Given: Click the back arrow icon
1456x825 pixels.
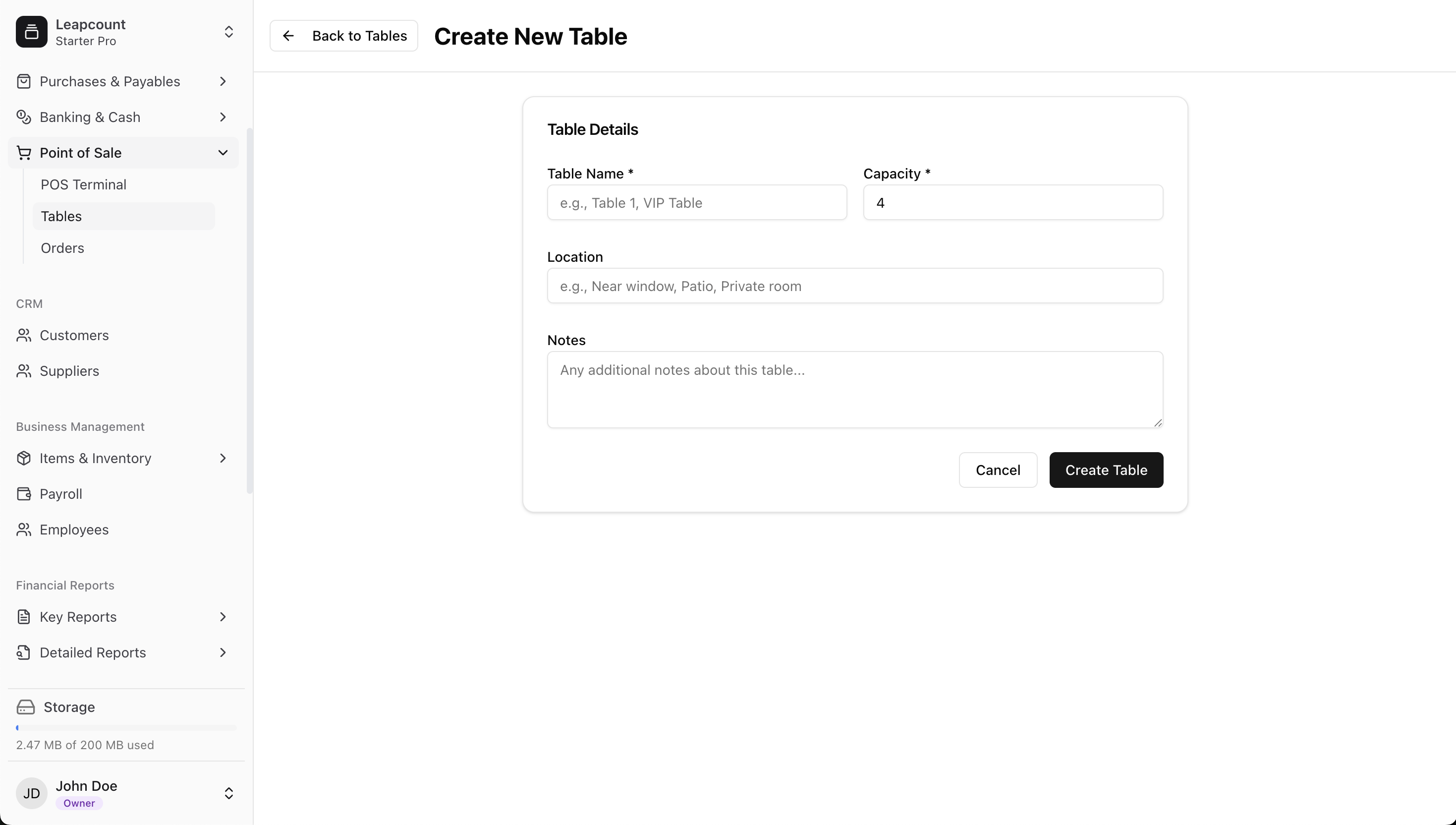Looking at the screenshot, I should point(288,36).
